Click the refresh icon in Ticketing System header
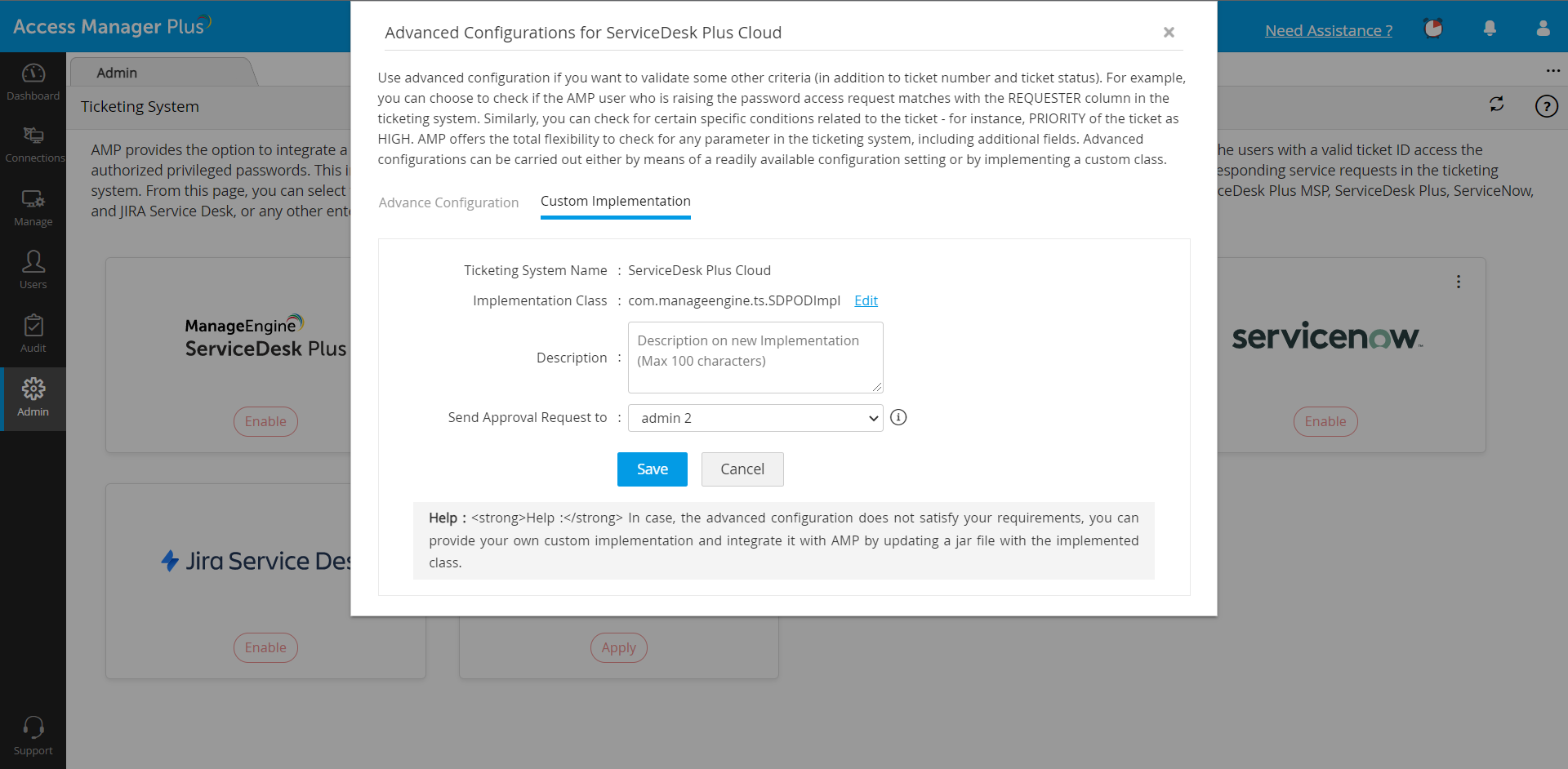Viewport: 1568px width, 769px height. [x=1496, y=104]
